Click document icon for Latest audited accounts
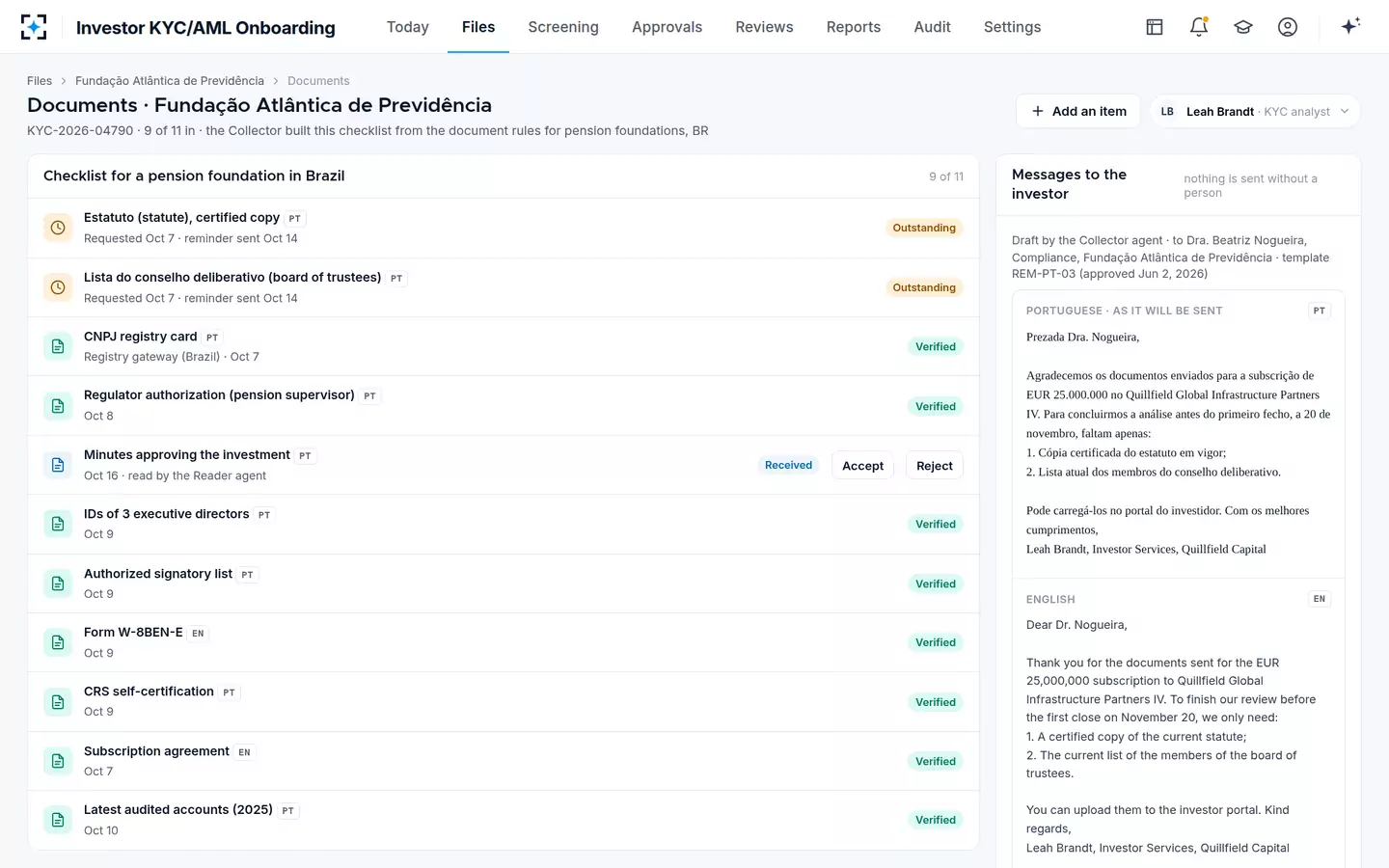 point(58,820)
